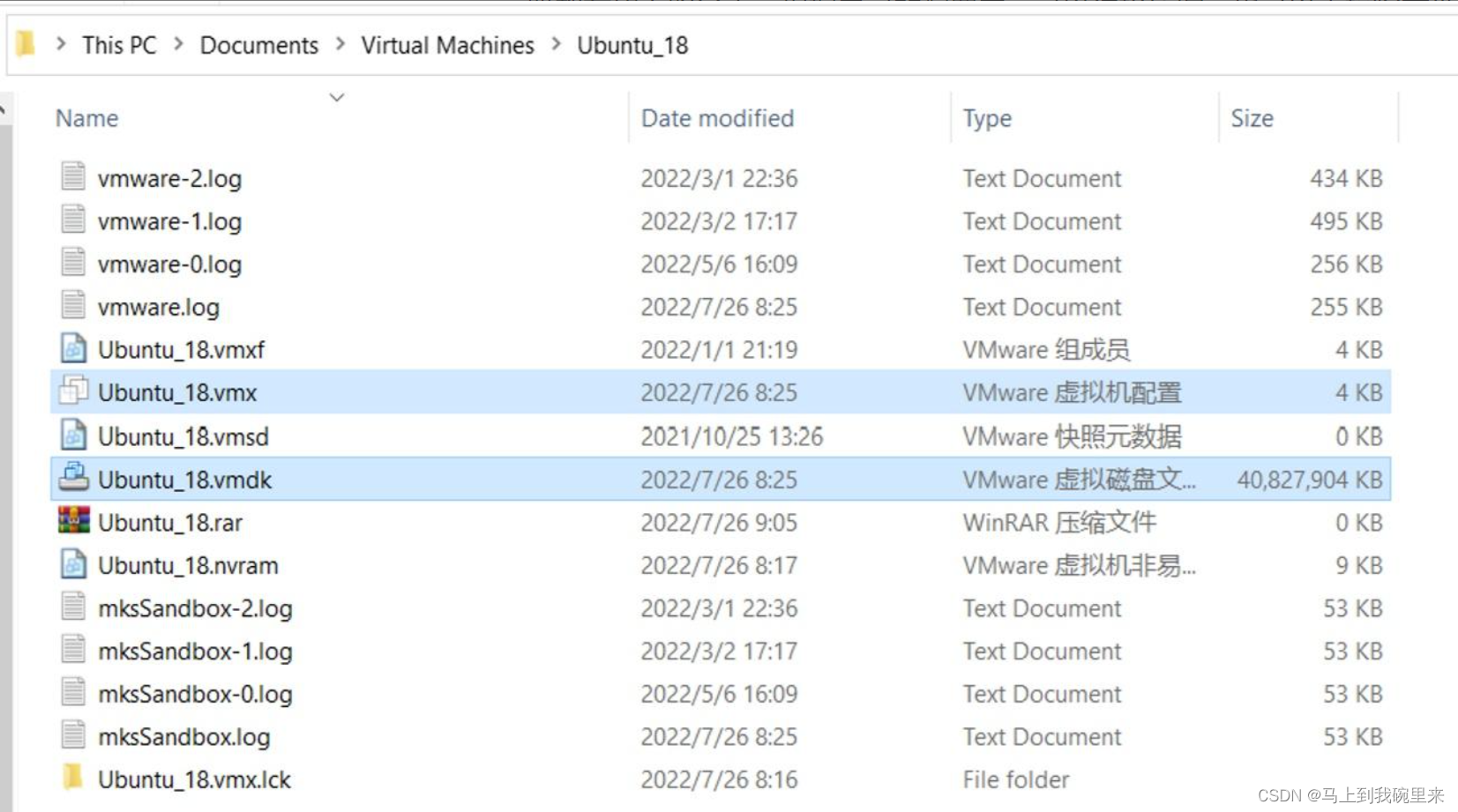Click the mksSandbox-1.log file icon

73,650
